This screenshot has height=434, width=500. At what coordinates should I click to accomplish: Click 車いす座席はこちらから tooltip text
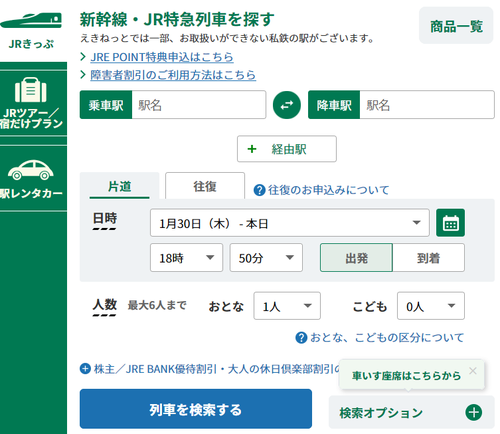coord(406,376)
